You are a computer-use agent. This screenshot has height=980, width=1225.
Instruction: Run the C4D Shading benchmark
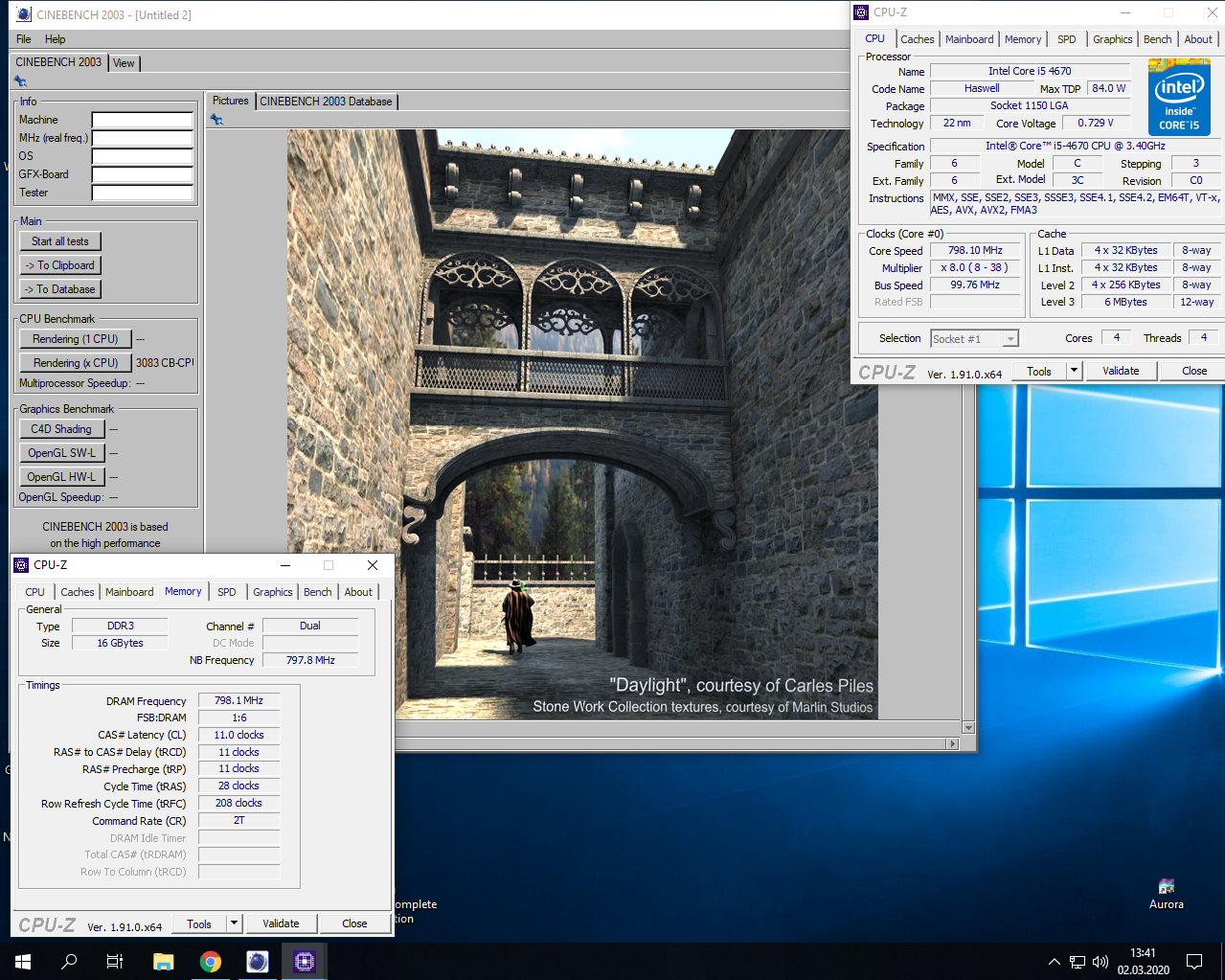click(61, 429)
